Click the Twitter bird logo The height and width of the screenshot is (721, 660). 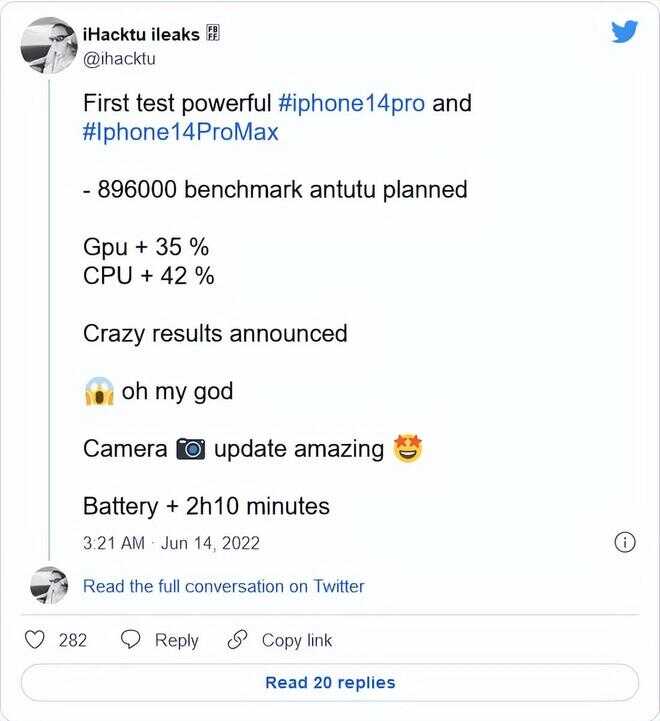pos(624,32)
